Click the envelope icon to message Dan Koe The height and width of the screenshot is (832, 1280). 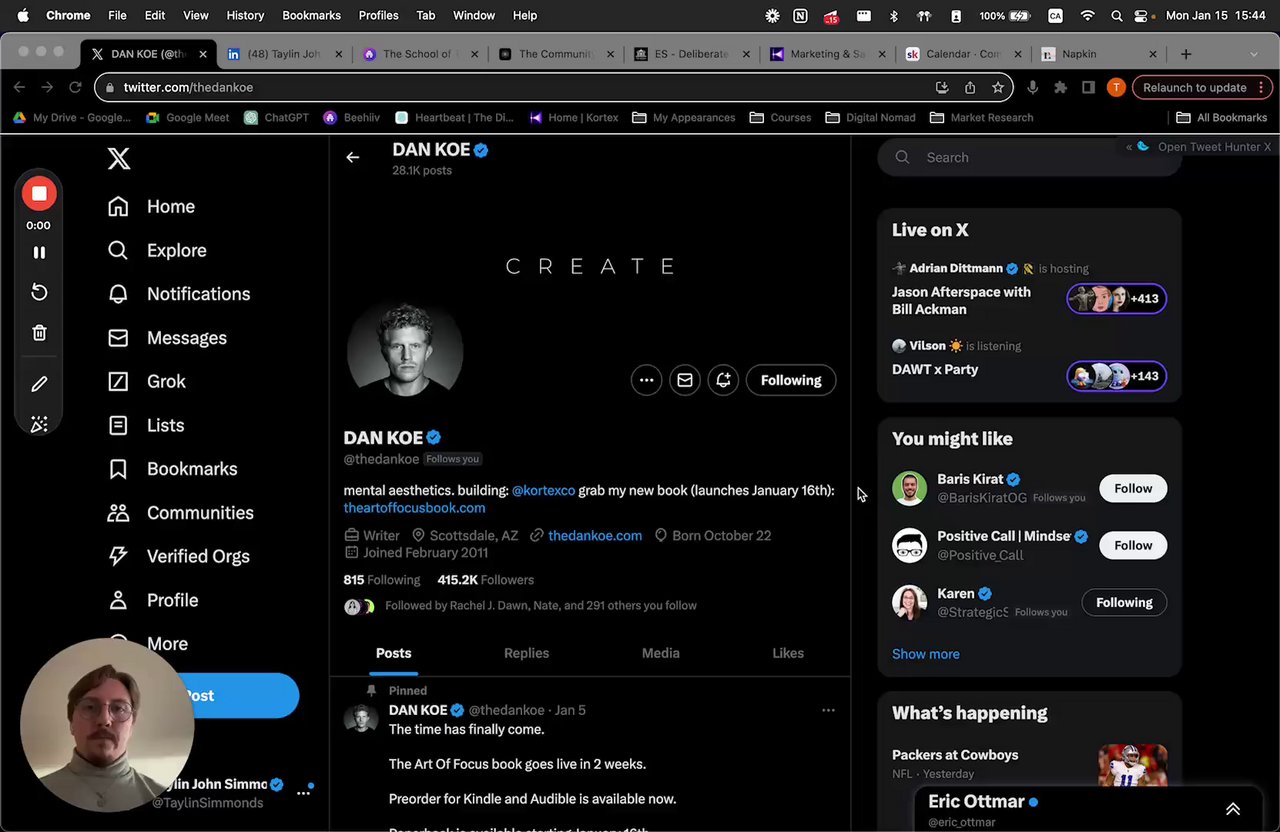tap(685, 380)
